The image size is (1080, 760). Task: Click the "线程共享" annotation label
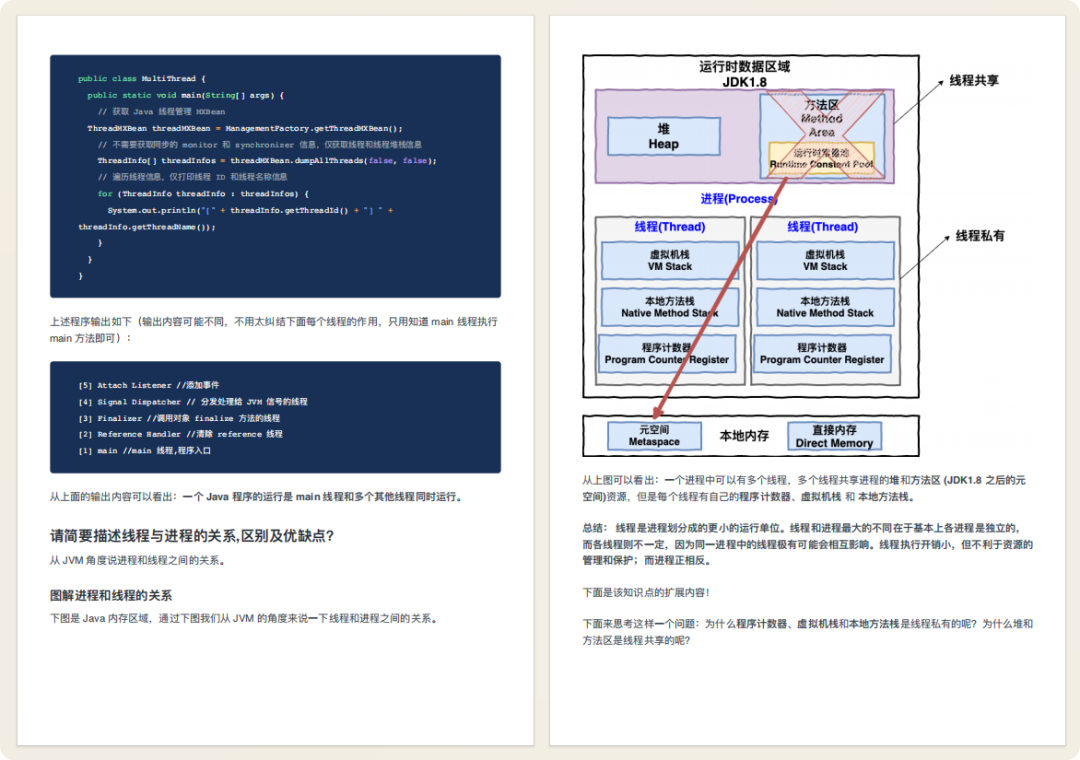coord(974,81)
